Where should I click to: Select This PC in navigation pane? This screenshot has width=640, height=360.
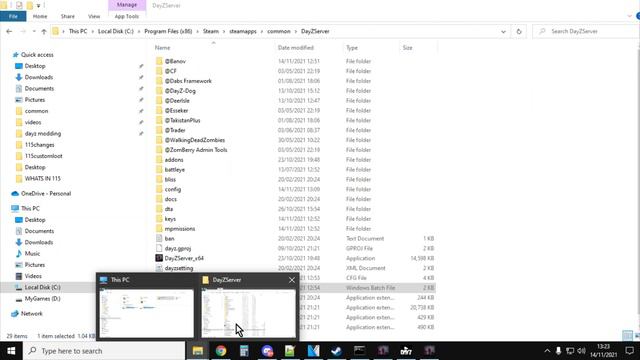(30, 208)
